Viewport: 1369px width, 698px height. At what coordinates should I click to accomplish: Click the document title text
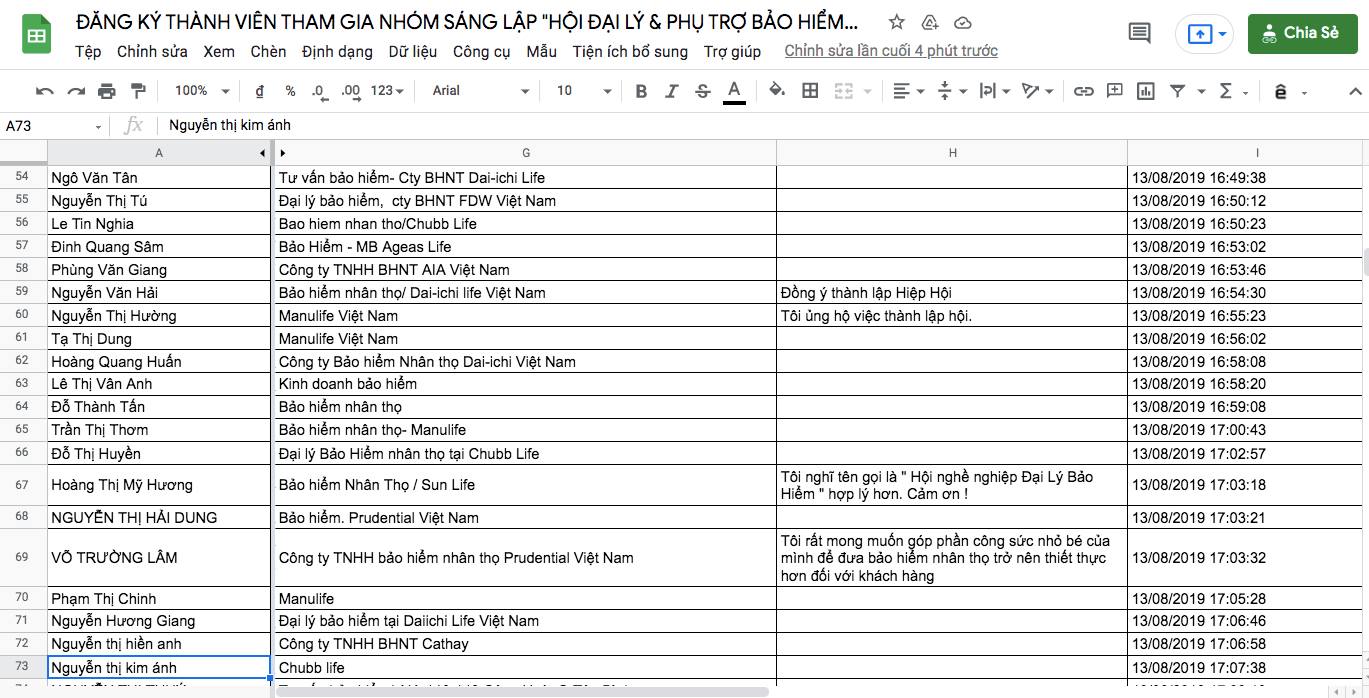click(467, 22)
